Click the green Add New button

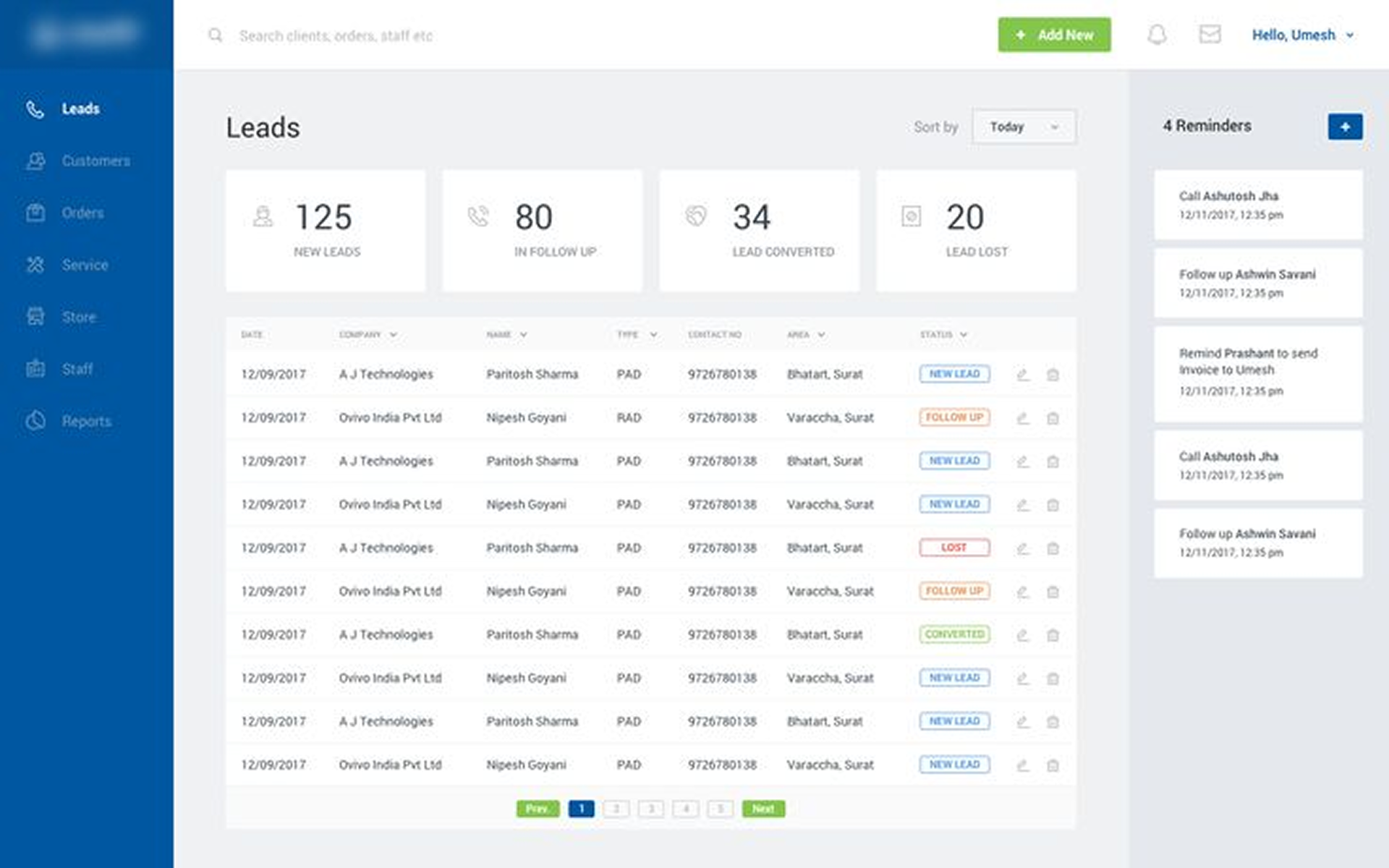point(1054,35)
